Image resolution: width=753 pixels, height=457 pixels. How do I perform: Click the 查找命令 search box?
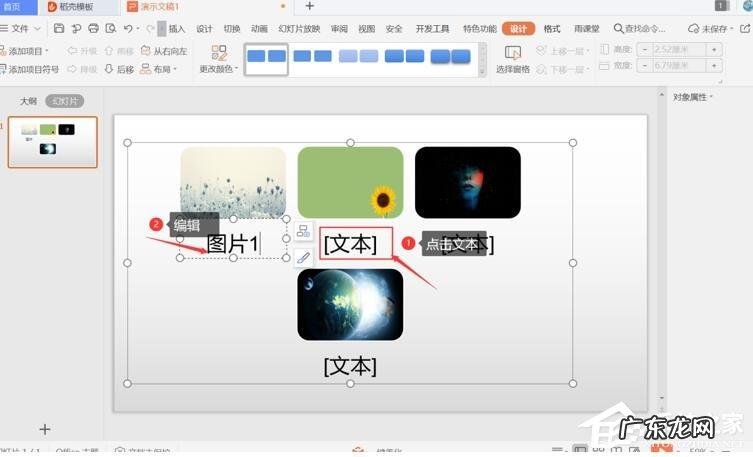click(x=640, y=29)
